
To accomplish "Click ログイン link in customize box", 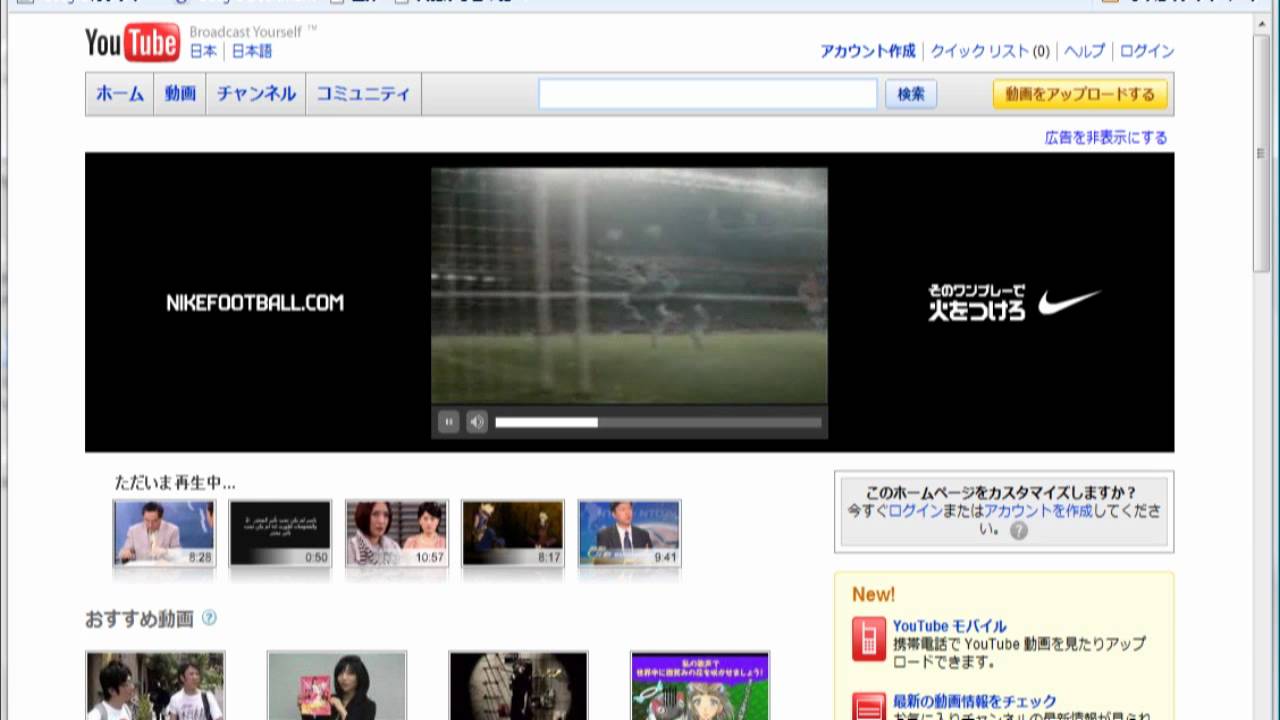I will tap(915, 511).
